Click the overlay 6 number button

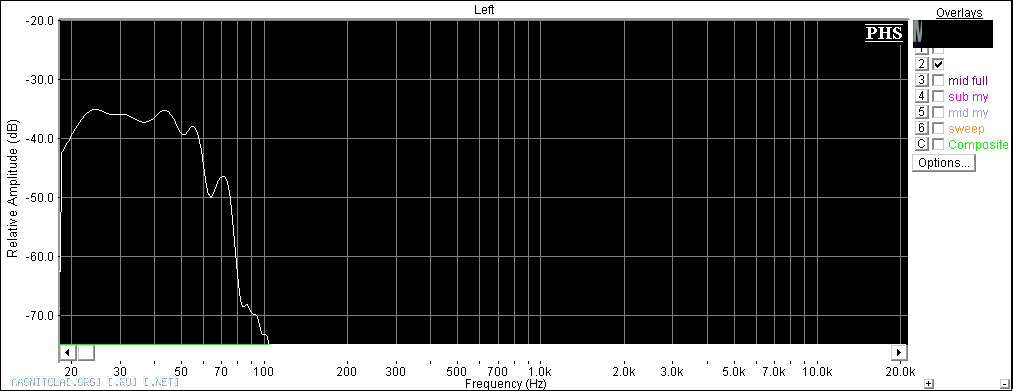(922, 128)
